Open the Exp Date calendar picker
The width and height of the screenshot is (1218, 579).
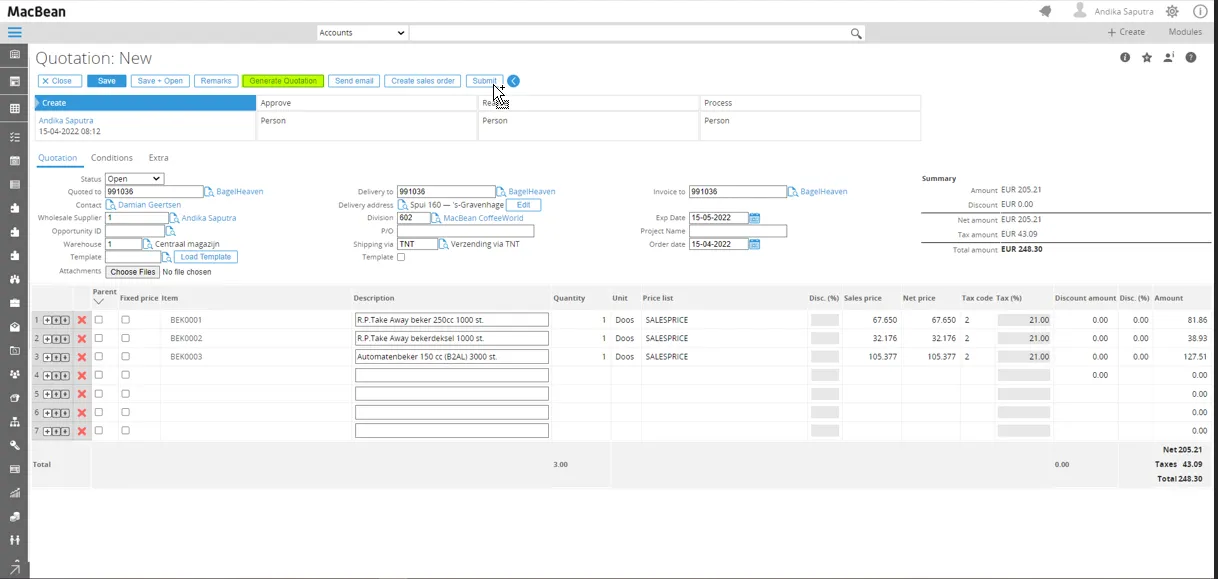tap(755, 218)
